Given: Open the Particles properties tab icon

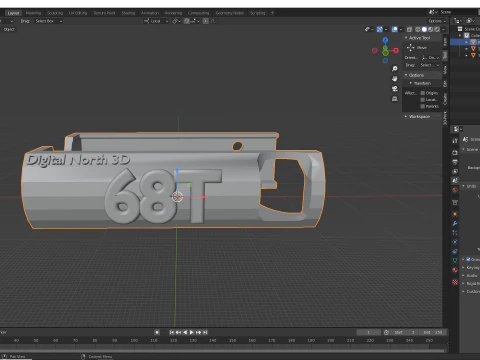Looking at the screenshot, I should point(455,233).
